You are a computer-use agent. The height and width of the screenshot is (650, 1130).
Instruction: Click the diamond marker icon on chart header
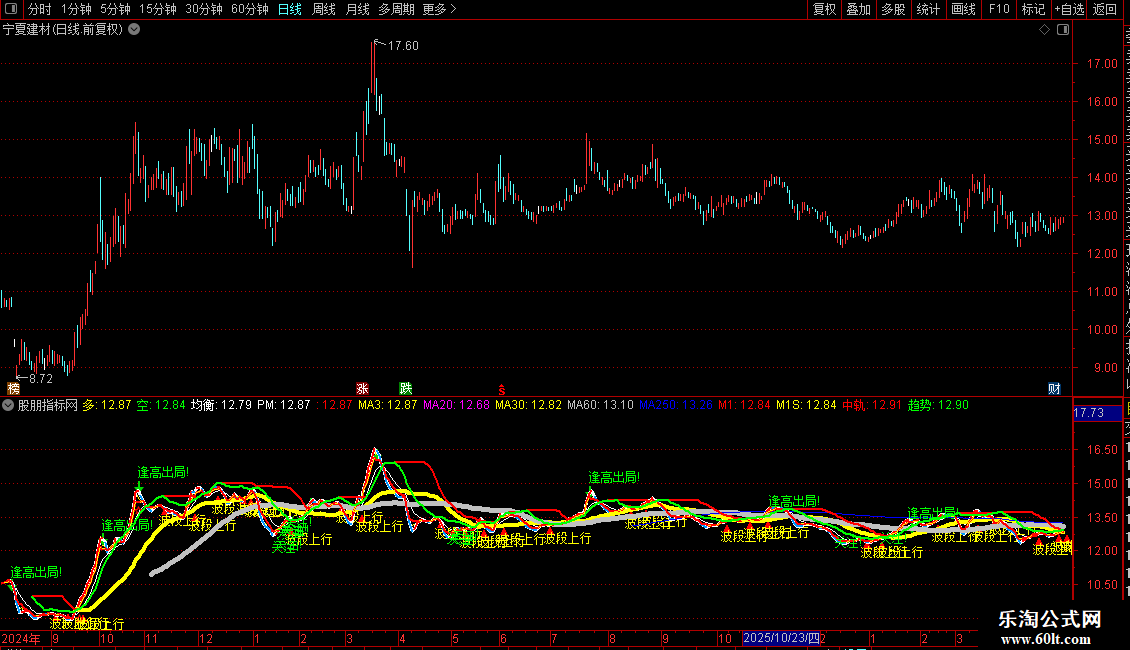(1044, 30)
